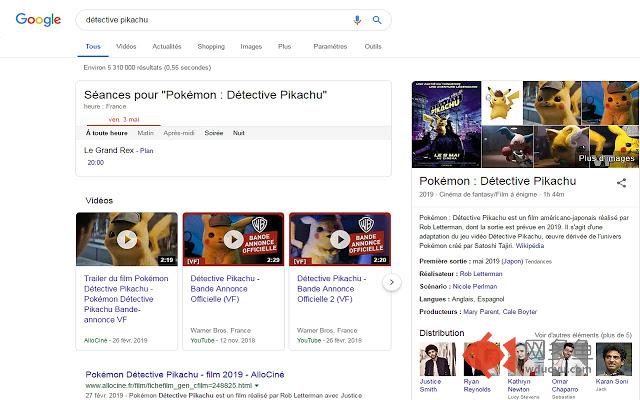
Task: Open Paramètres menu
Action: point(330,47)
